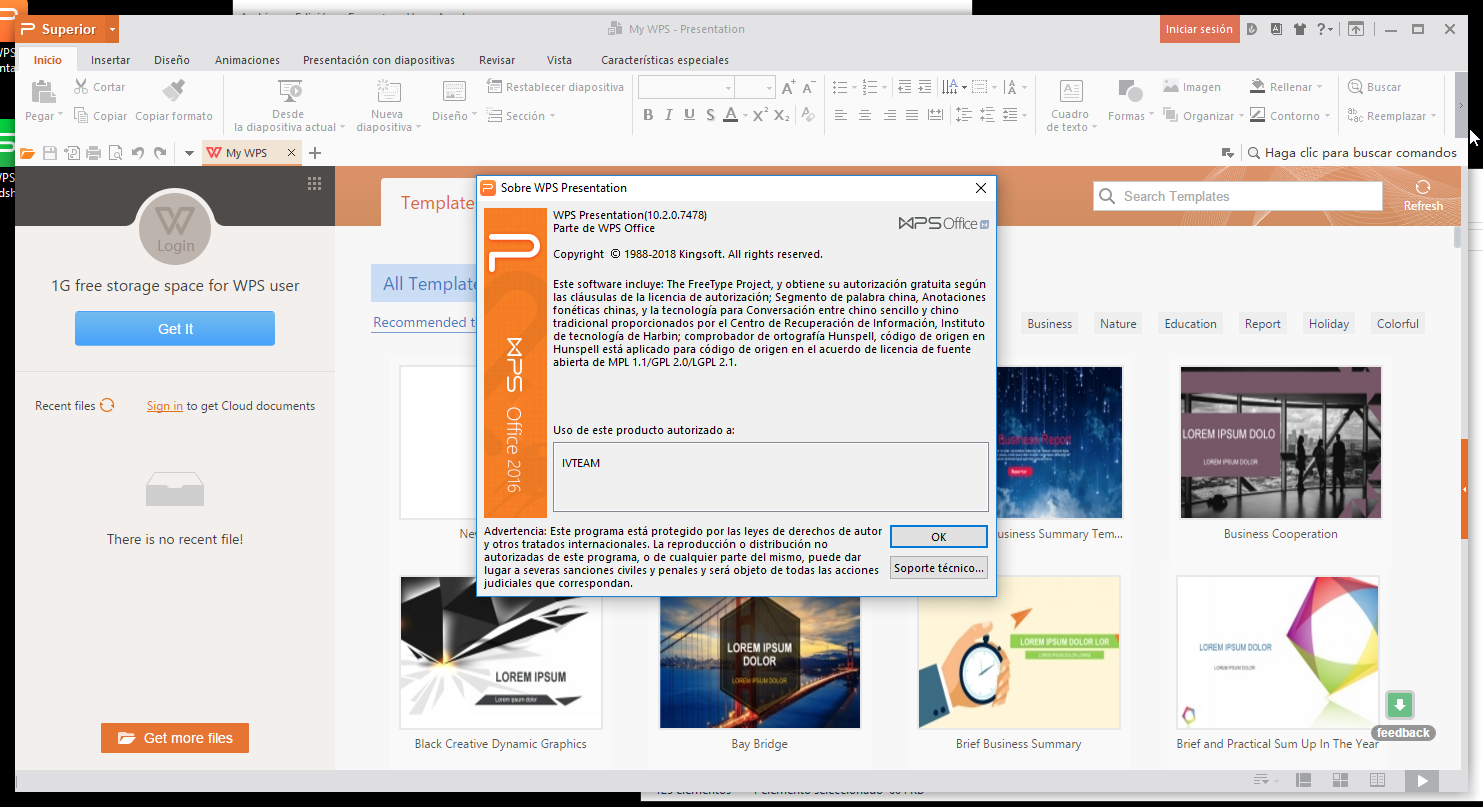
Task: Toggle Underline formatting
Action: pyautogui.click(x=689, y=115)
